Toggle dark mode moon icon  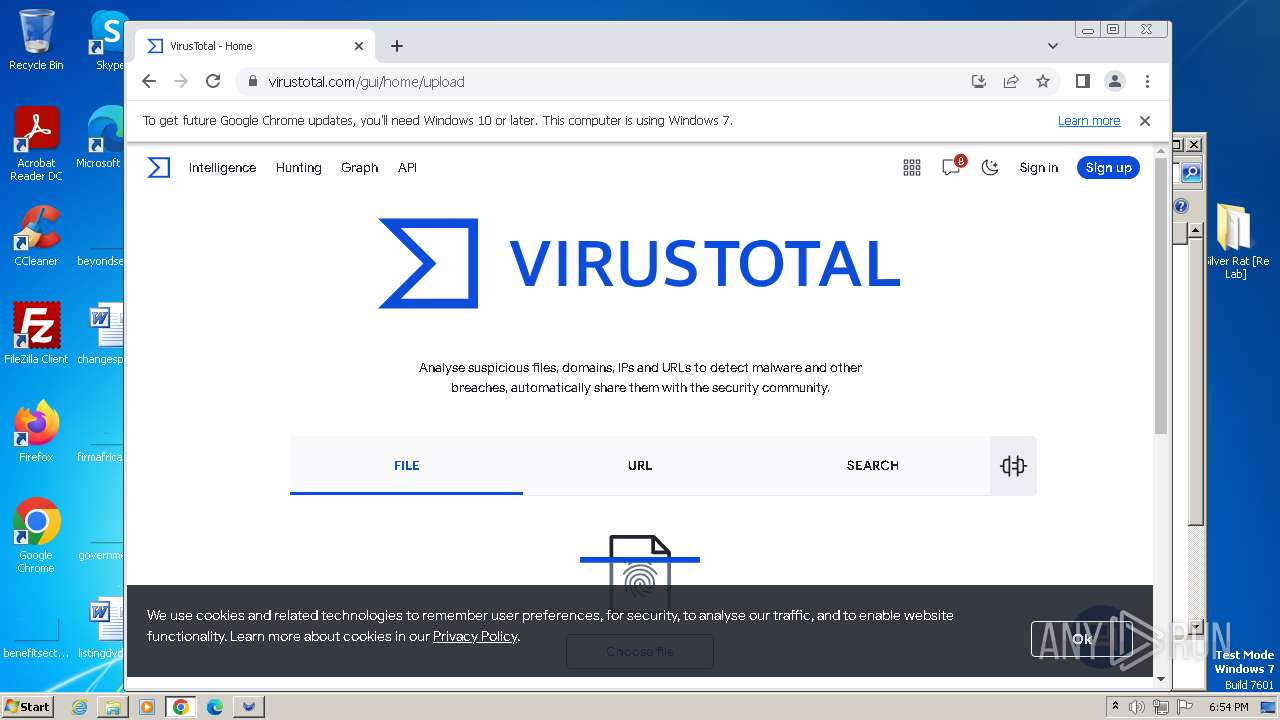(x=990, y=168)
